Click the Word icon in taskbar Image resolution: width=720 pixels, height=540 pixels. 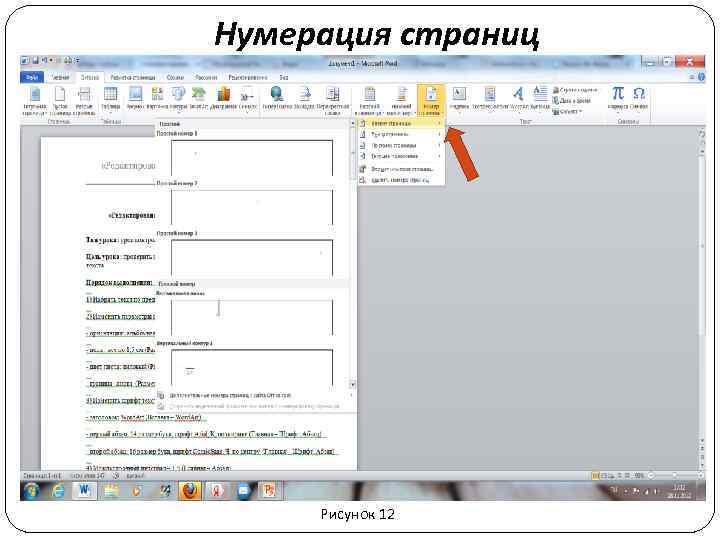coord(84,491)
